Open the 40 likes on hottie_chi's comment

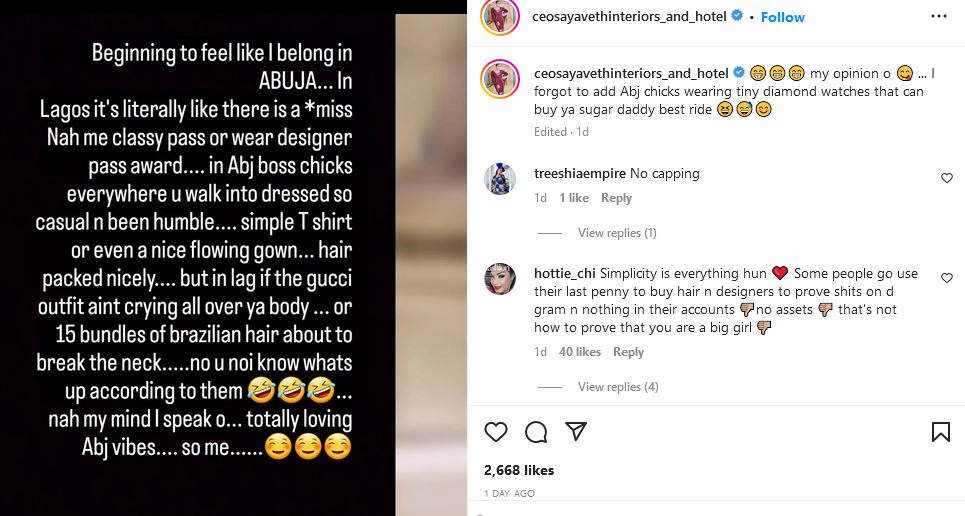click(x=580, y=352)
